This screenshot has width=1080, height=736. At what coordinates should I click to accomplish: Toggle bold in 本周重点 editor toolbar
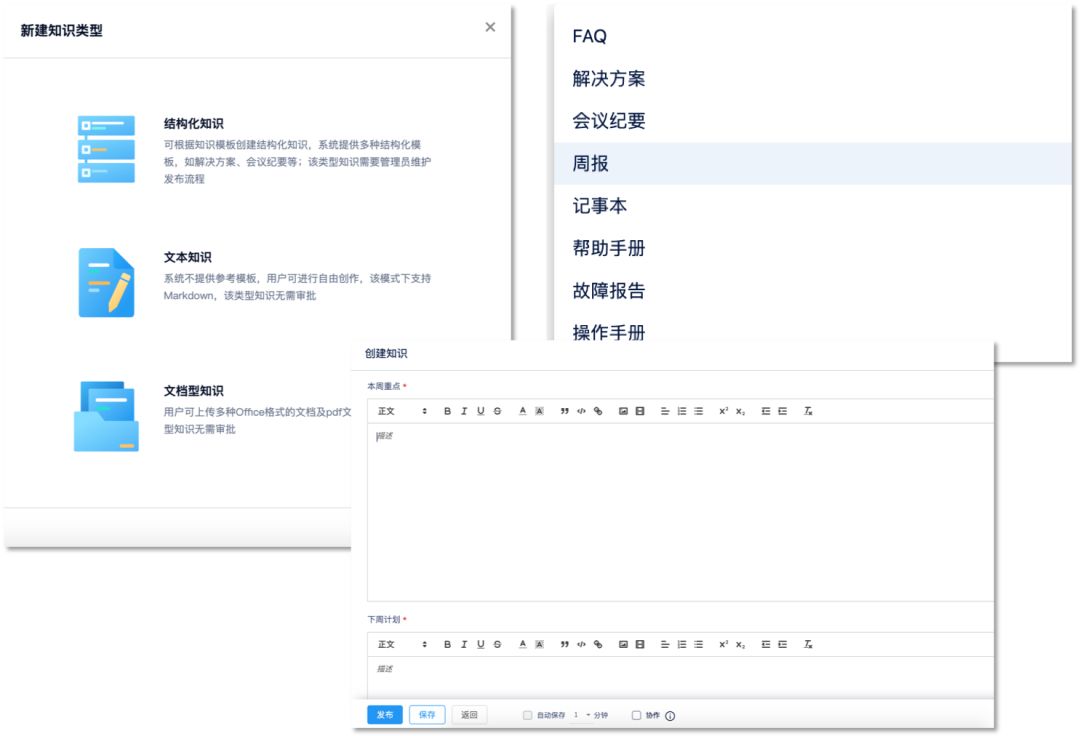click(448, 411)
